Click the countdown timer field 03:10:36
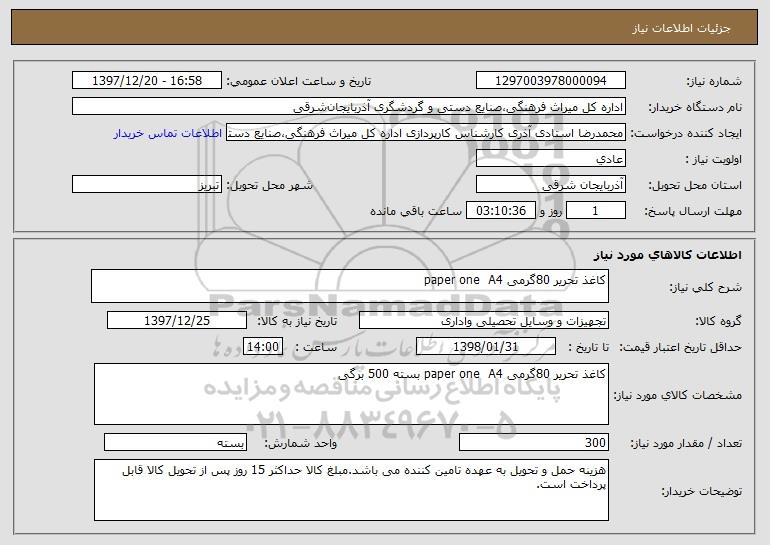 [500, 211]
